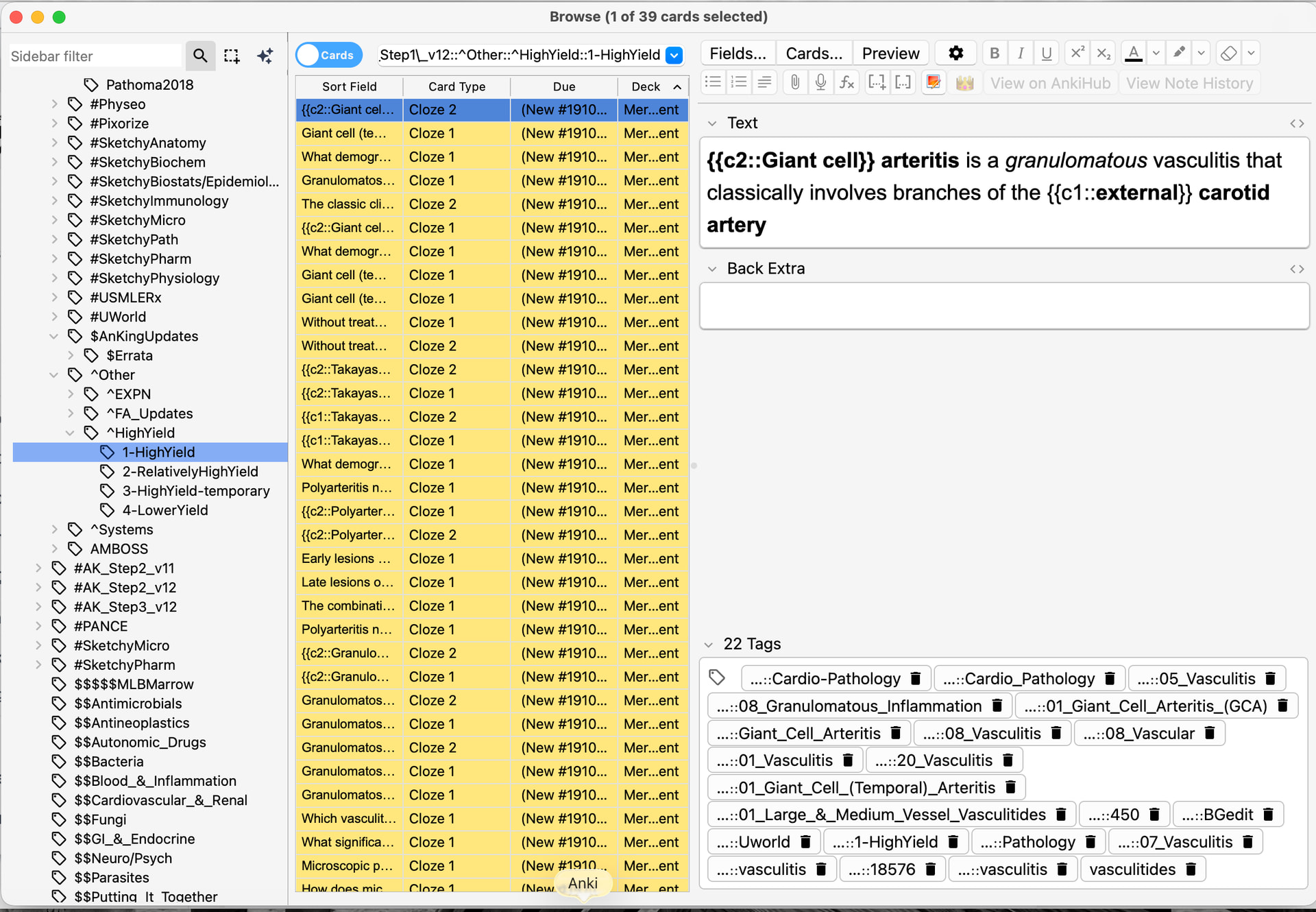
Task: Apply superscript formatting
Action: pyautogui.click(x=1077, y=53)
